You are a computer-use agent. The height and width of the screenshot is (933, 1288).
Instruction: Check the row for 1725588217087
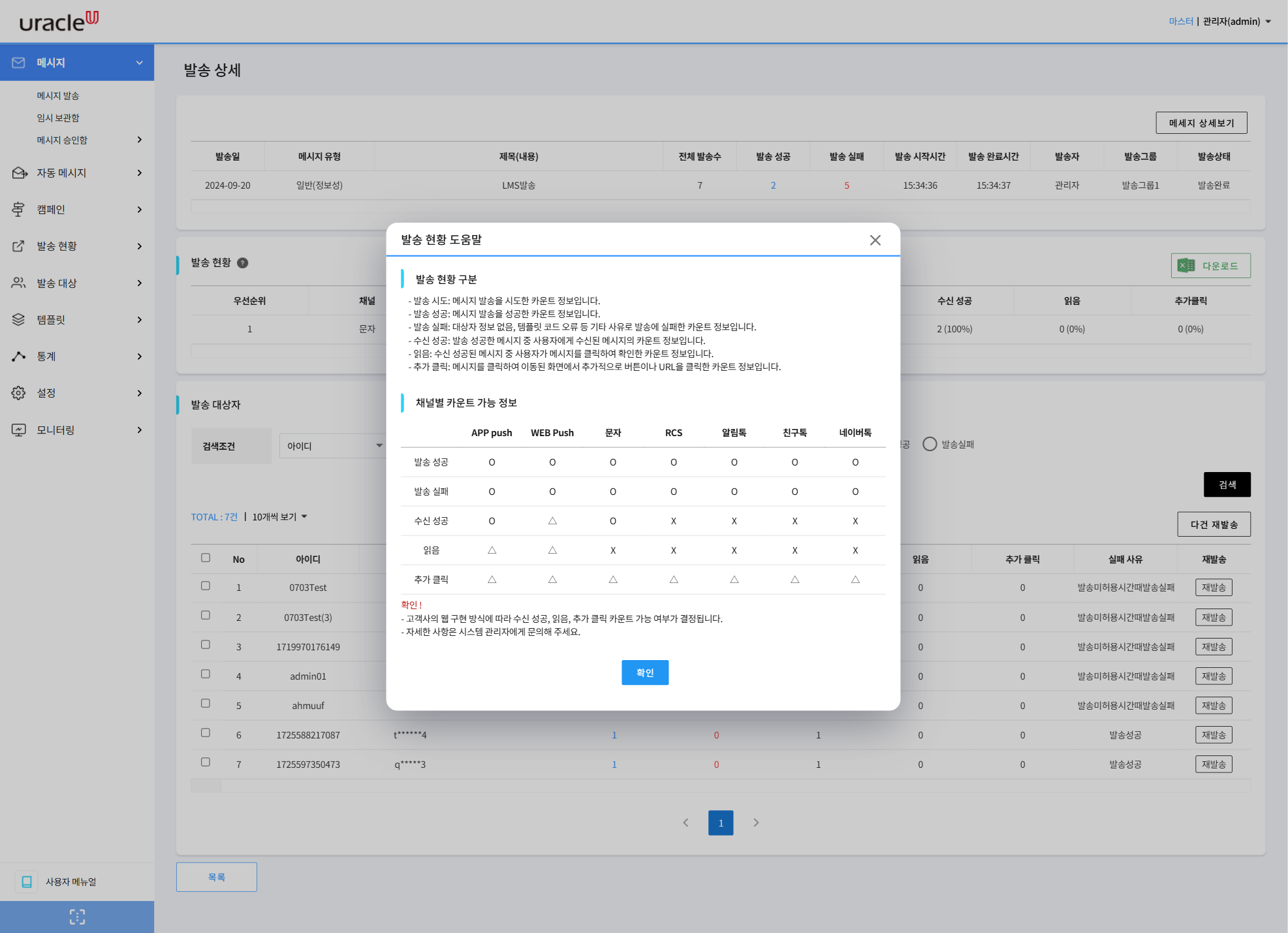(206, 733)
